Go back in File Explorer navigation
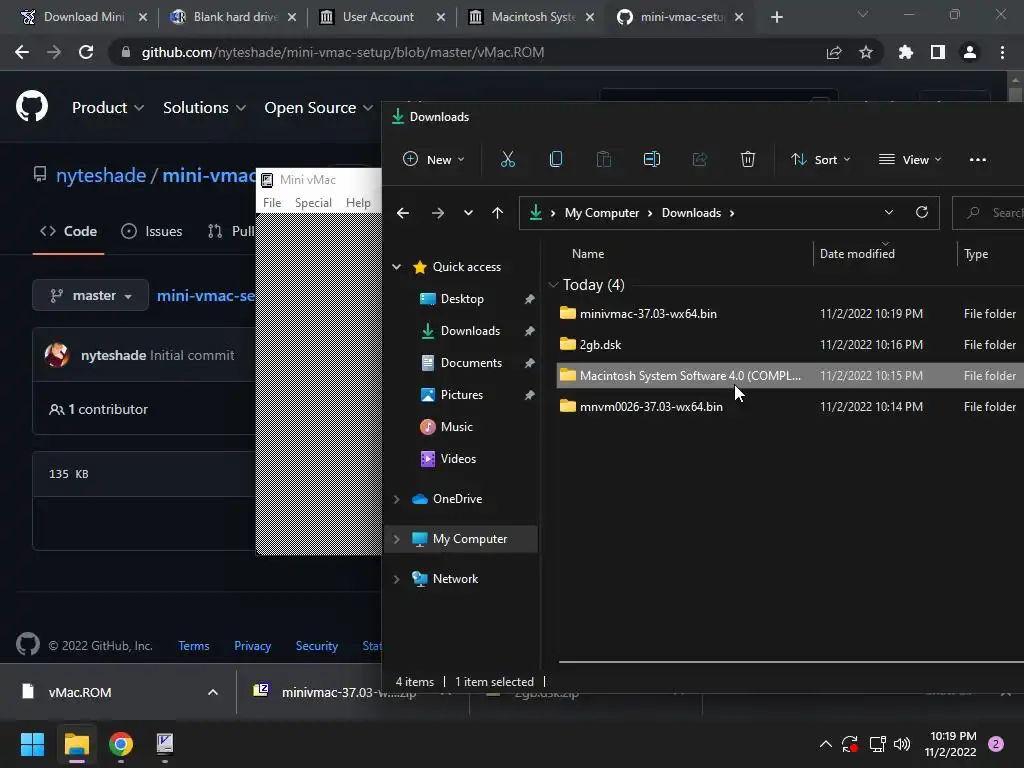This screenshot has width=1024, height=768. click(x=403, y=213)
